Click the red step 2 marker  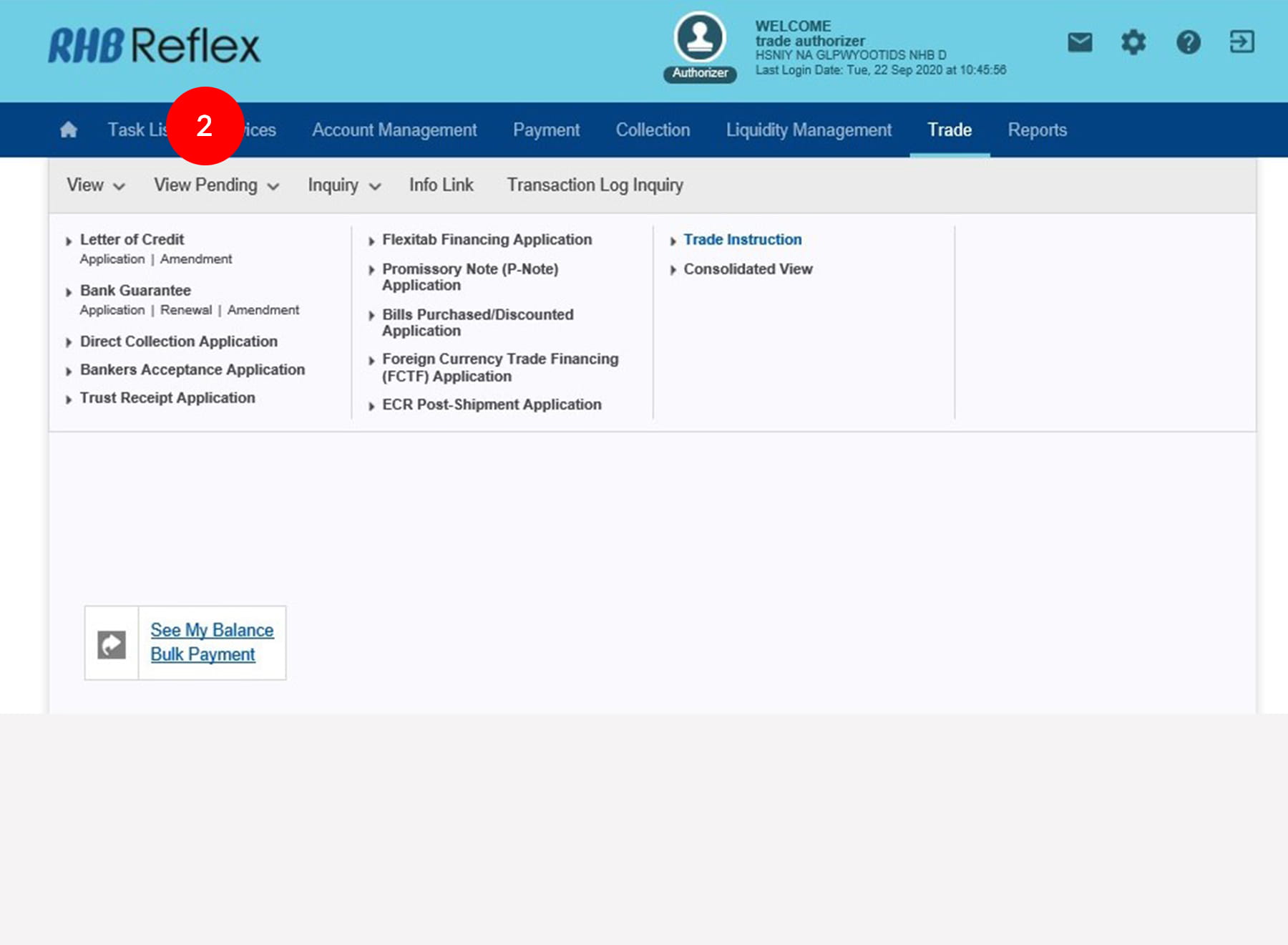[205, 126]
